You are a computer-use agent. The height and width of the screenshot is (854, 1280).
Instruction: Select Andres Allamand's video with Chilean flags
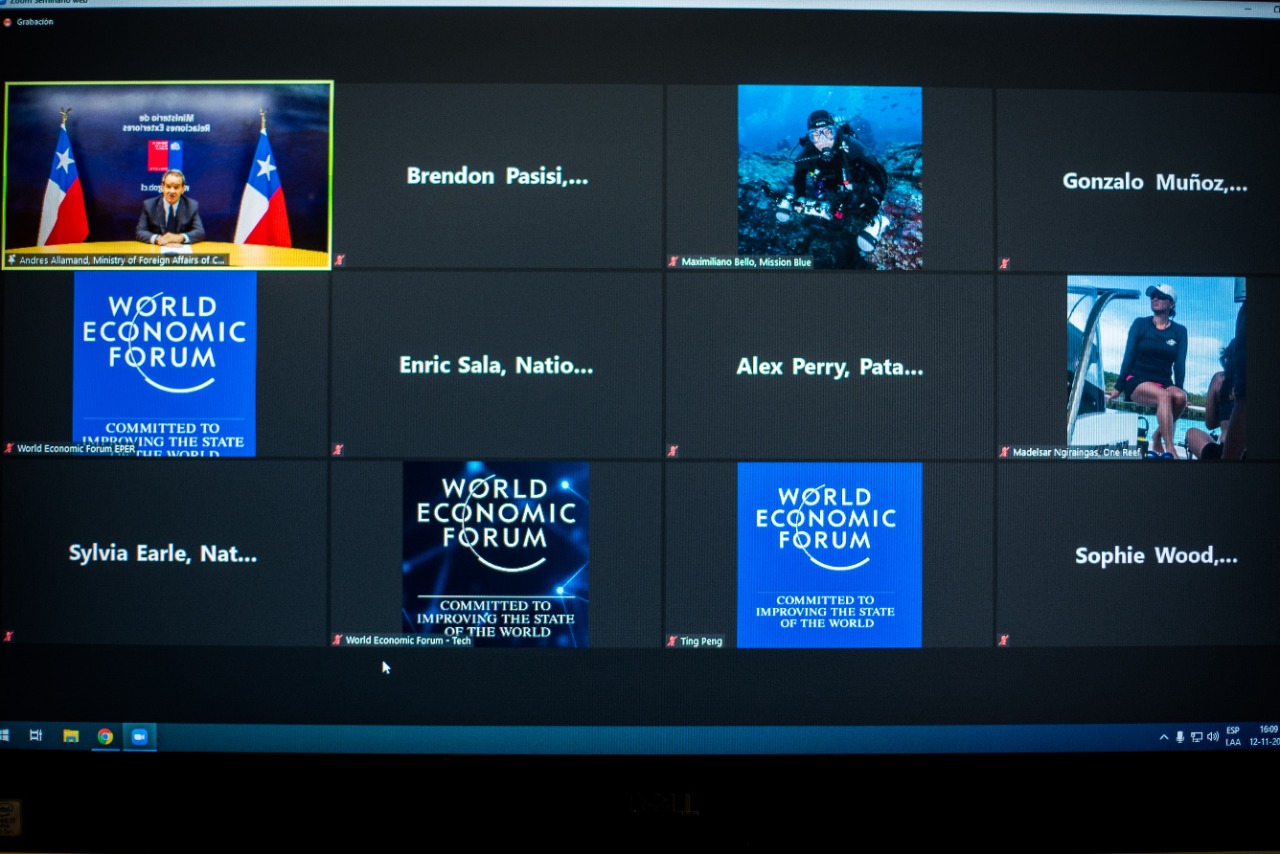pos(168,175)
